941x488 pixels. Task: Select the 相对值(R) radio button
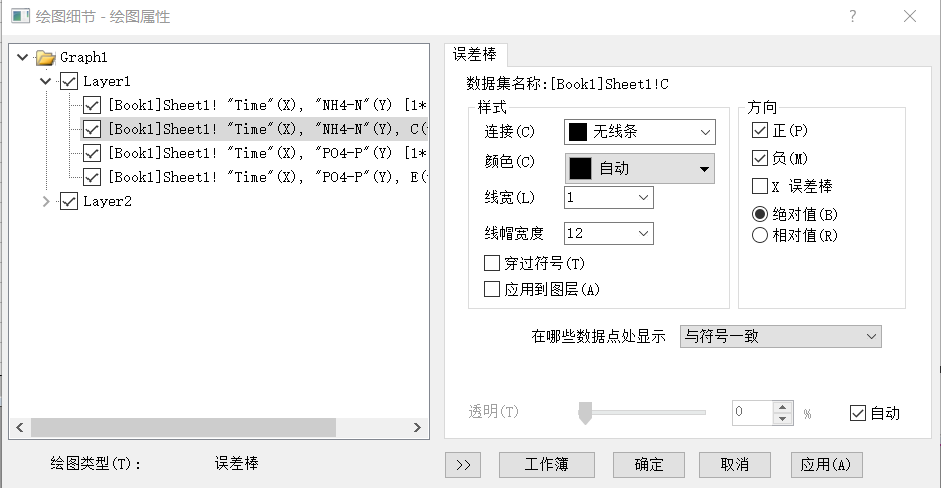tap(760, 235)
